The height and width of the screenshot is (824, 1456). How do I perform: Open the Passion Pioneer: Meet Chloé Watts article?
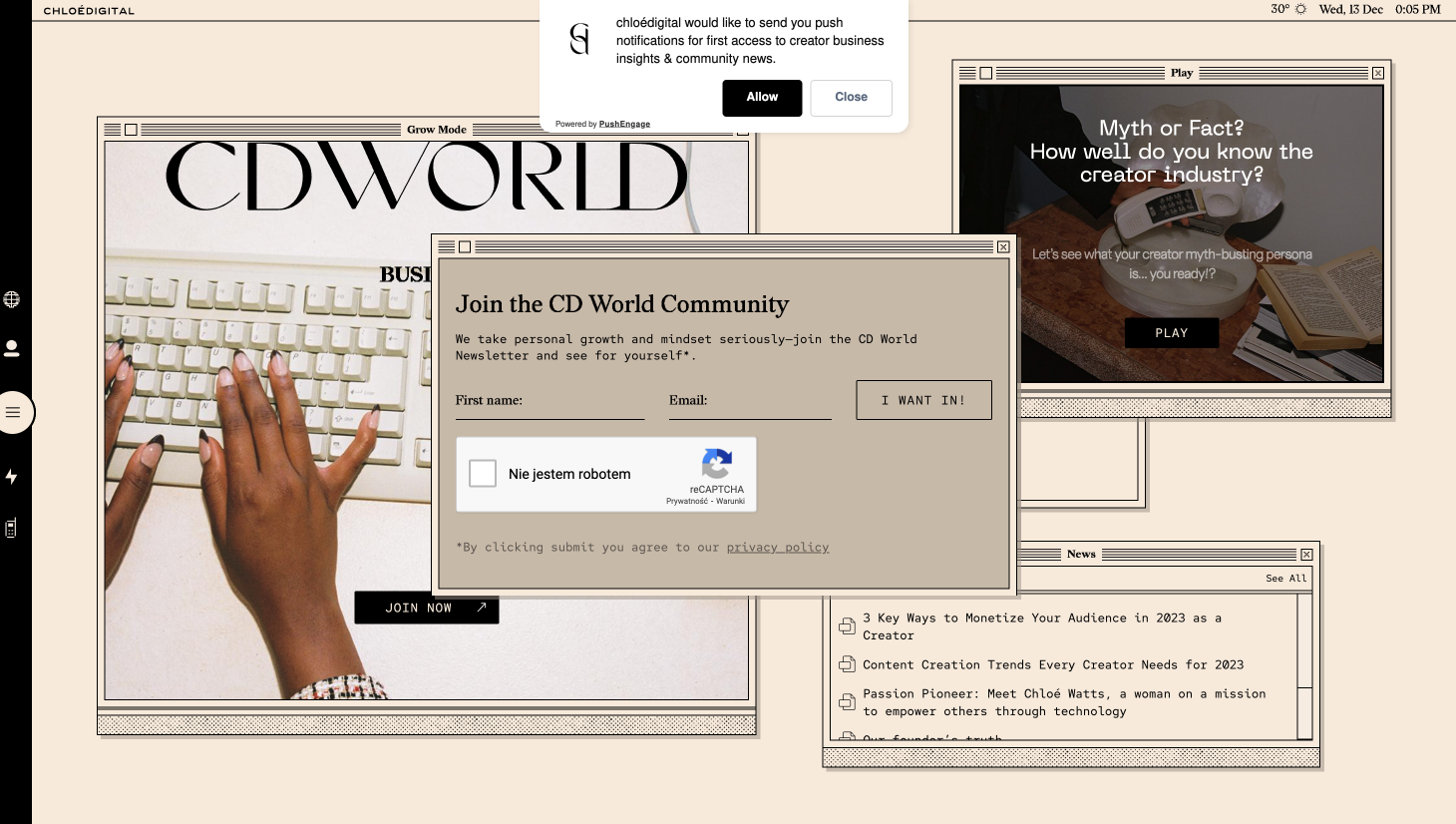(1064, 702)
